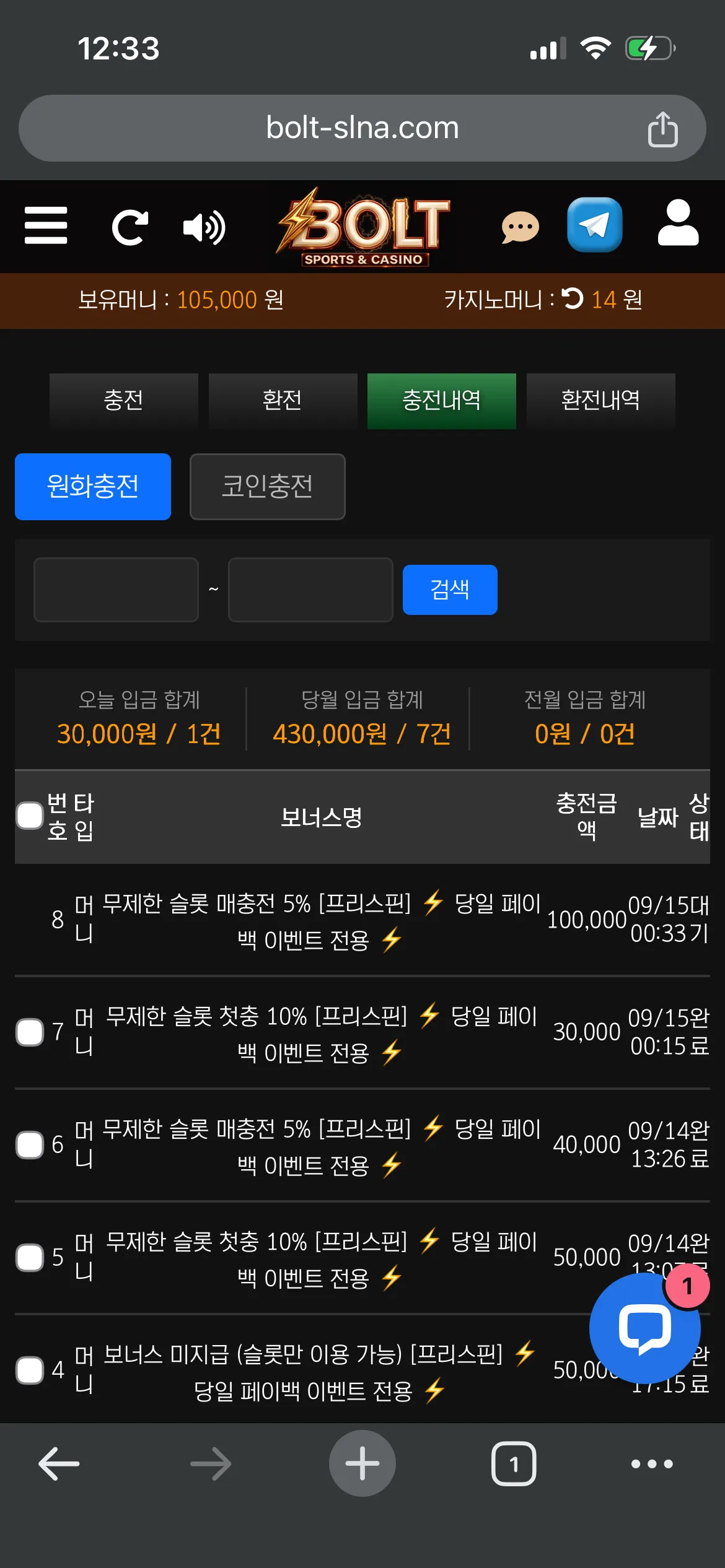Open the blue live chat bubble
Image resolution: width=725 pixels, height=1568 pixels.
645,1328
